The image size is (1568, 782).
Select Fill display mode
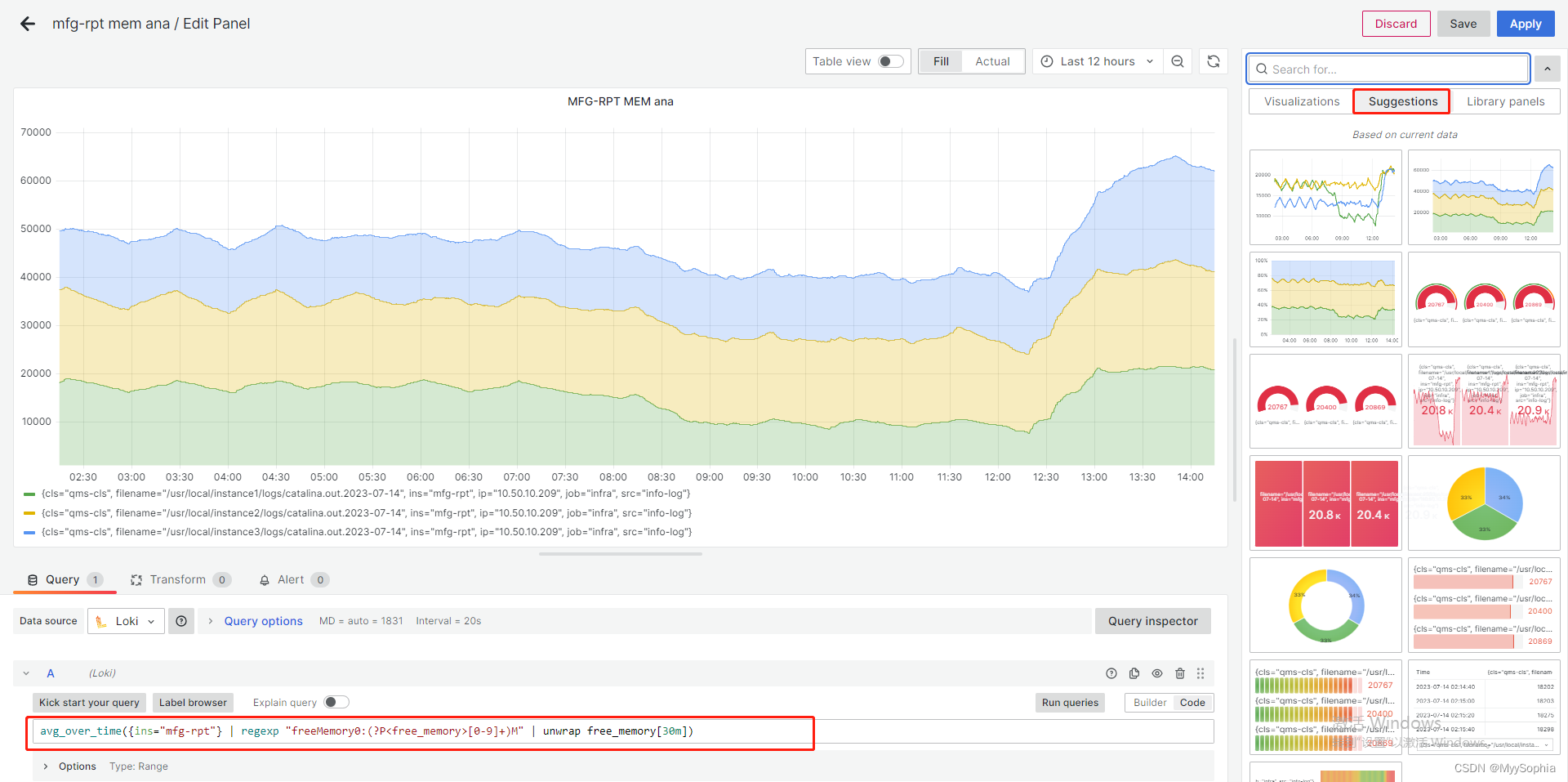tap(941, 61)
